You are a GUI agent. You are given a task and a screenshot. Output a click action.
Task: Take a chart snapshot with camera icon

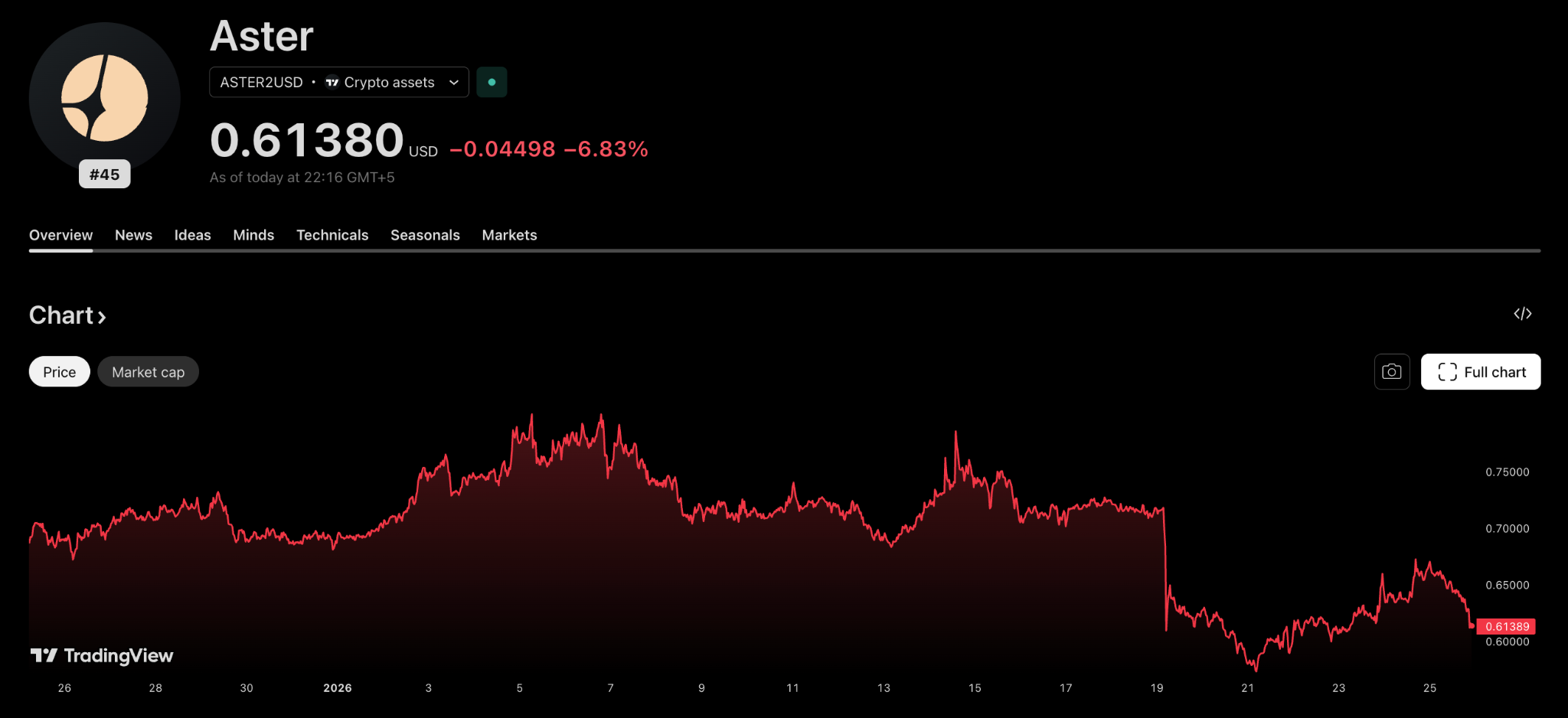[1392, 372]
